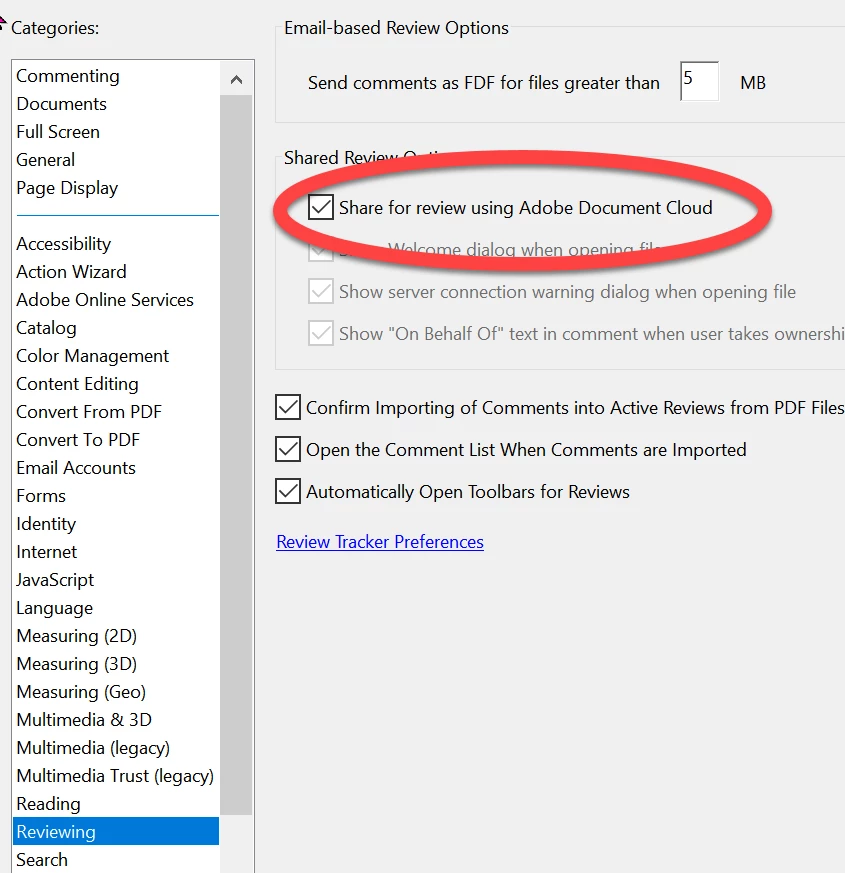Choose Convert To PDF category

click(78, 439)
